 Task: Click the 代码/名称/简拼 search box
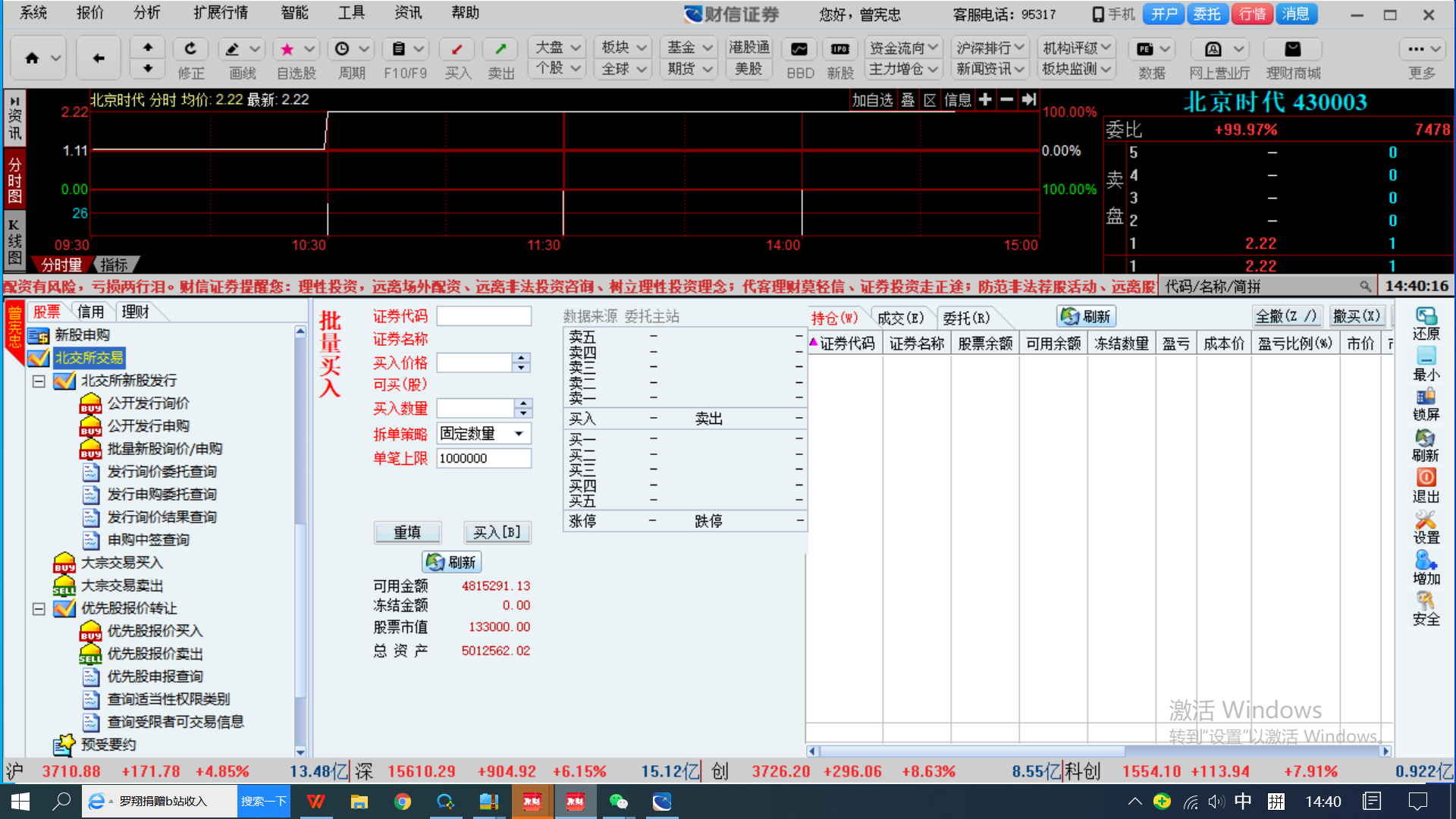pyautogui.click(x=1268, y=286)
